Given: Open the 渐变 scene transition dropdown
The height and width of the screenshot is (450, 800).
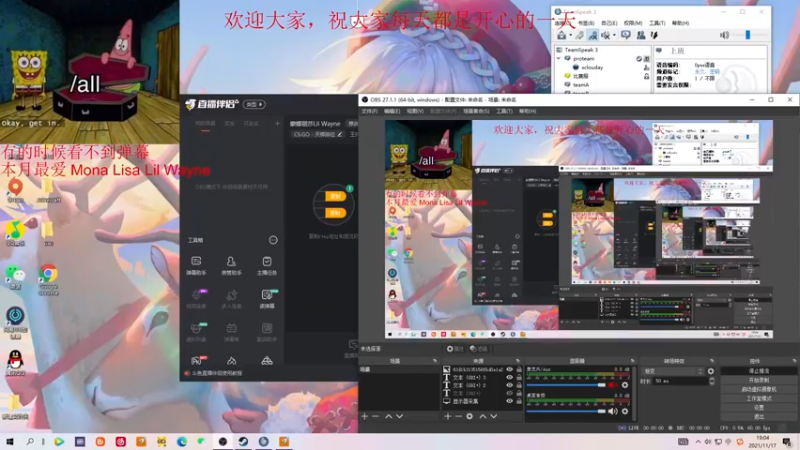Looking at the screenshot, I should pos(672,371).
